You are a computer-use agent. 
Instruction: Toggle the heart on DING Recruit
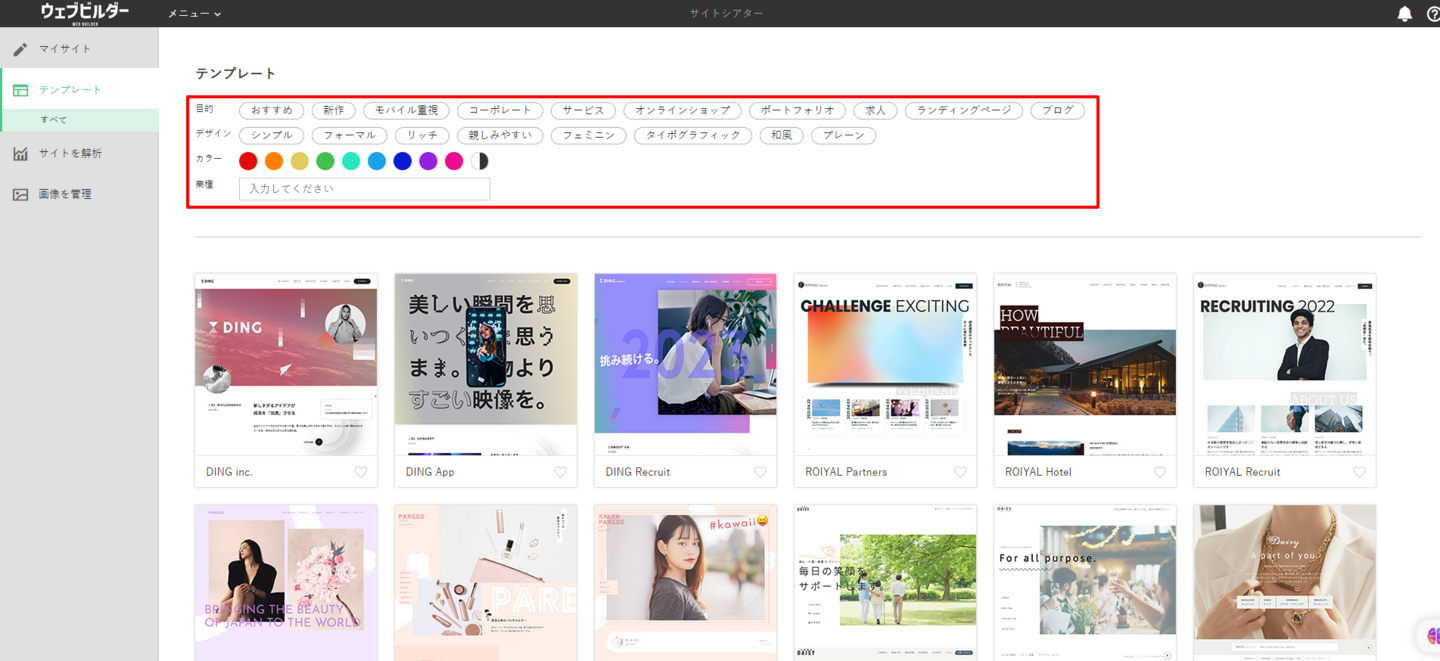coord(760,472)
